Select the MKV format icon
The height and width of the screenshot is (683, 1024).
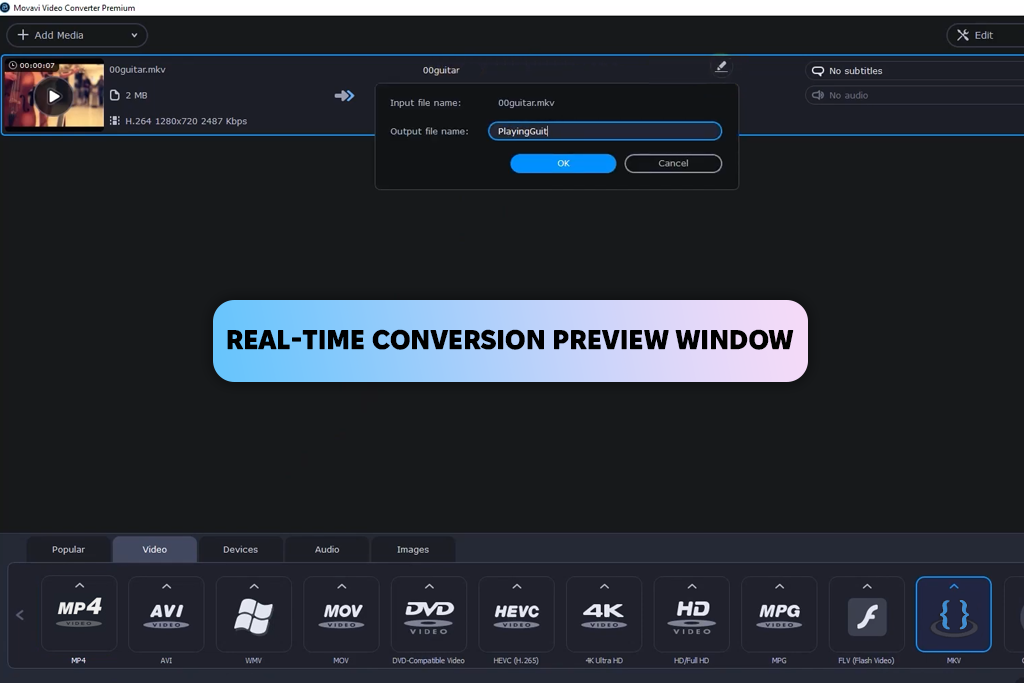point(953,614)
